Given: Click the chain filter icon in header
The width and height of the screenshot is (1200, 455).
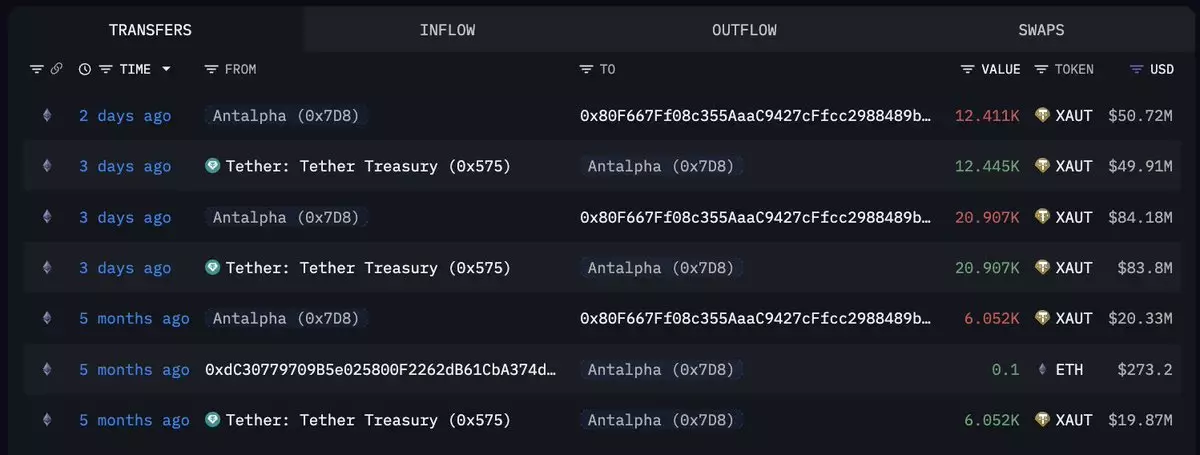Looking at the screenshot, I should click(37, 69).
